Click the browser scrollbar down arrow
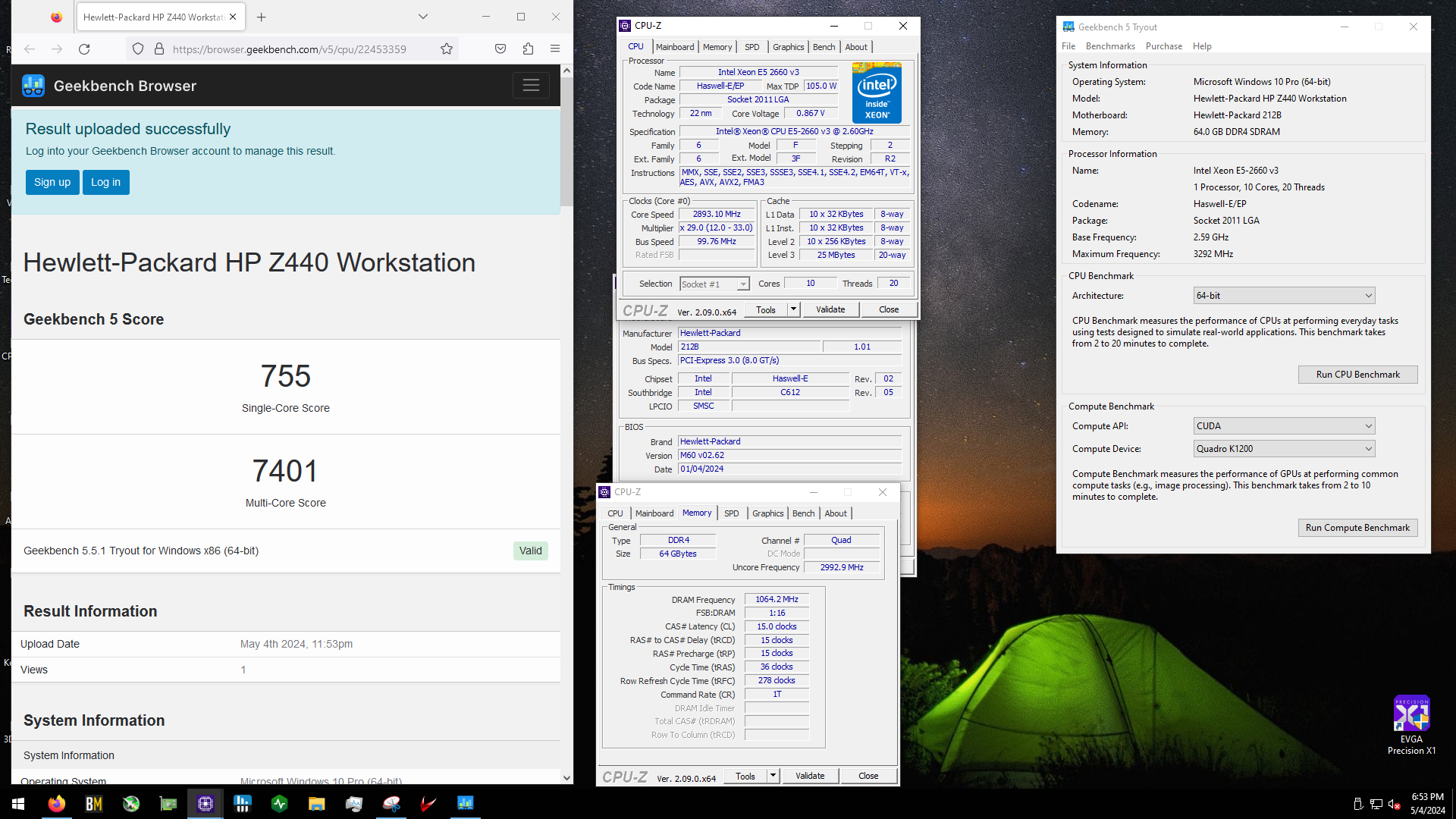The height and width of the screenshot is (819, 1456). point(566,778)
